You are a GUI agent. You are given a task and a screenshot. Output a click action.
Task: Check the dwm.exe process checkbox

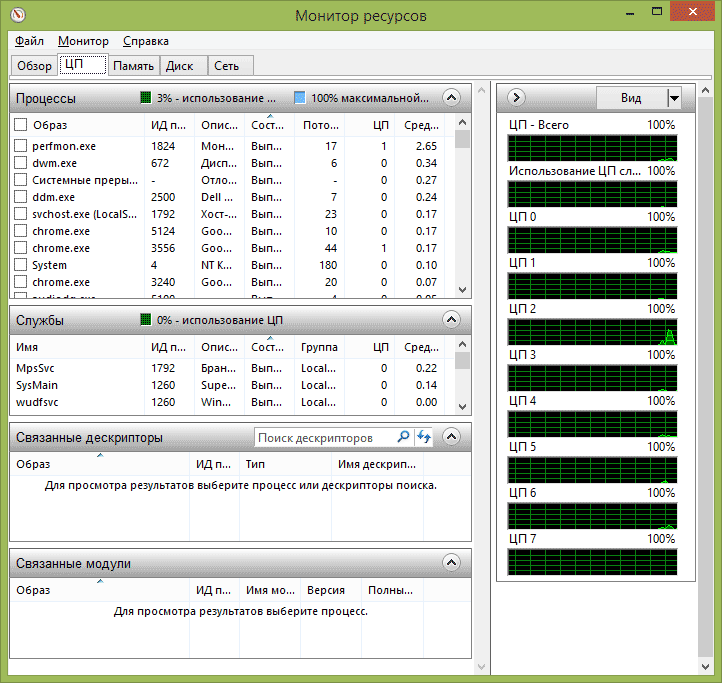tap(20, 163)
